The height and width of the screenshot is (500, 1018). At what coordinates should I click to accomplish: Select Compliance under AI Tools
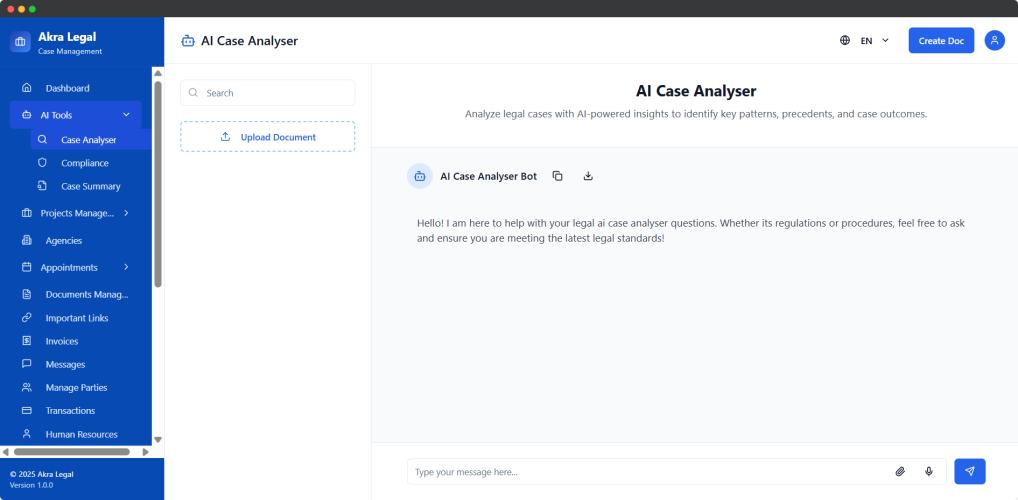point(84,163)
